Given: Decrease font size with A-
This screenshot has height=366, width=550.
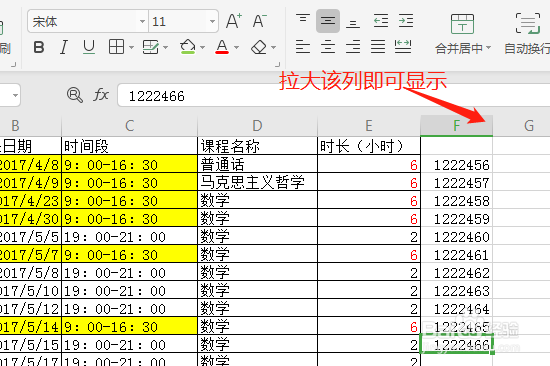Looking at the screenshot, I should [x=260, y=21].
